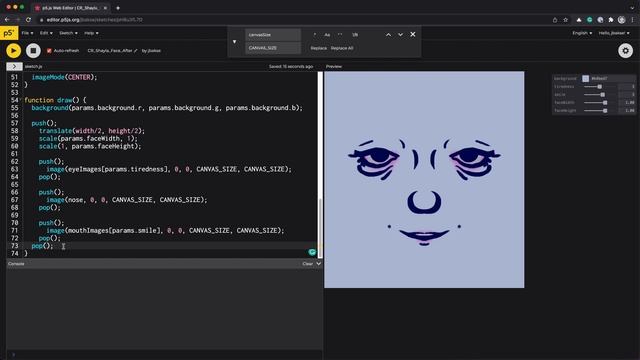Viewport: 640px width, 360px height.
Task: Open the Hello user account dropdown
Action: (x=614, y=33)
